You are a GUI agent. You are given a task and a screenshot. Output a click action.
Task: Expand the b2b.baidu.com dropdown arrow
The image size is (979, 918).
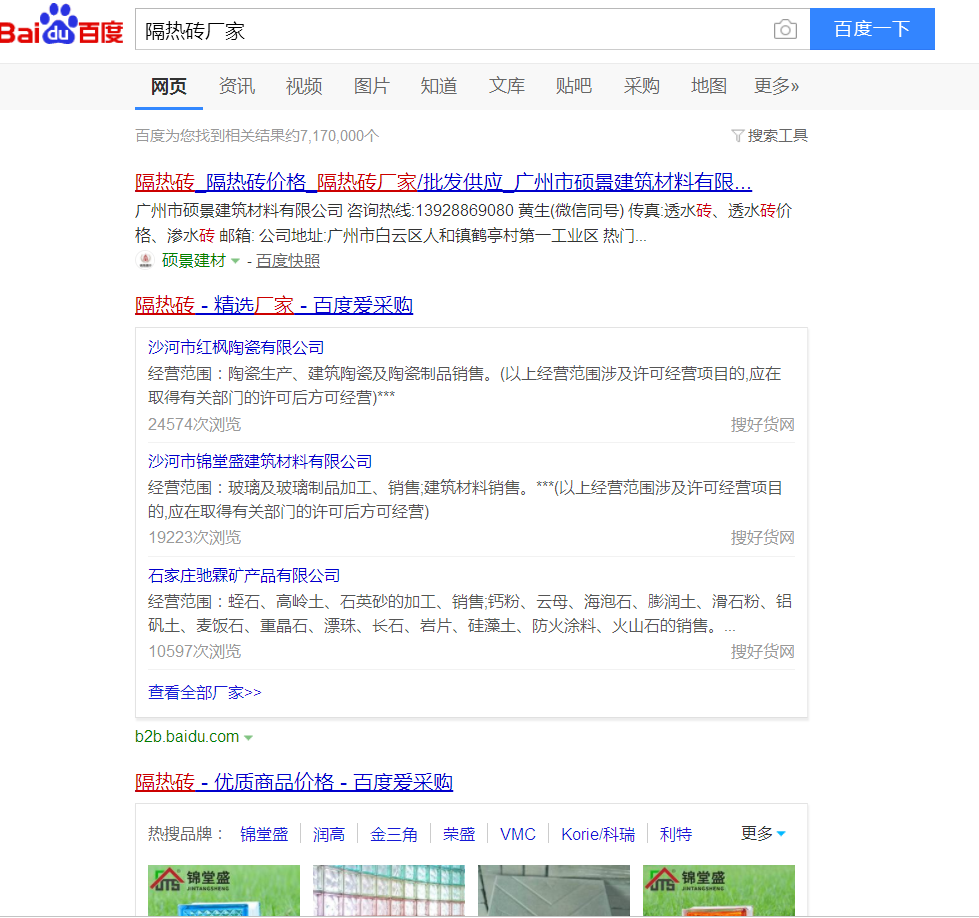coord(248,738)
